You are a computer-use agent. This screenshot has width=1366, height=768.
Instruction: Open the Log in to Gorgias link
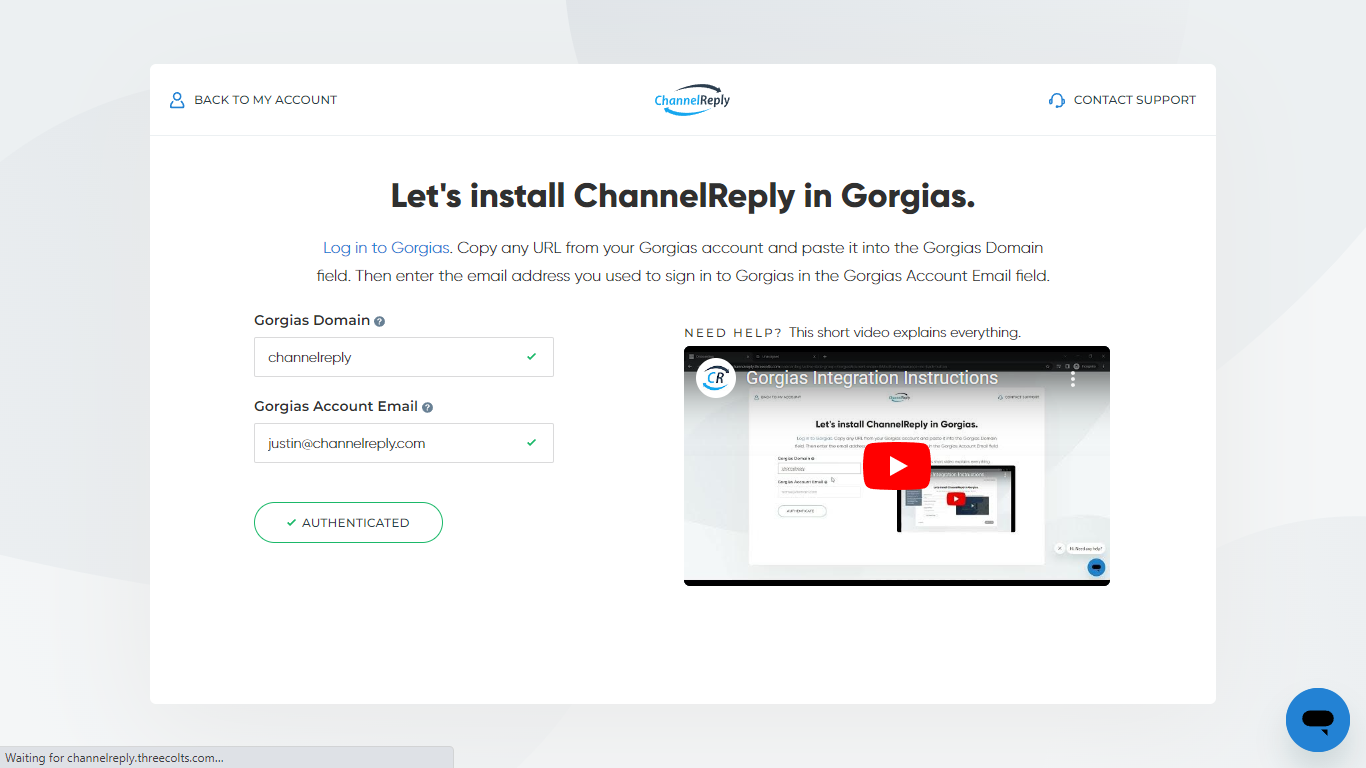point(386,247)
